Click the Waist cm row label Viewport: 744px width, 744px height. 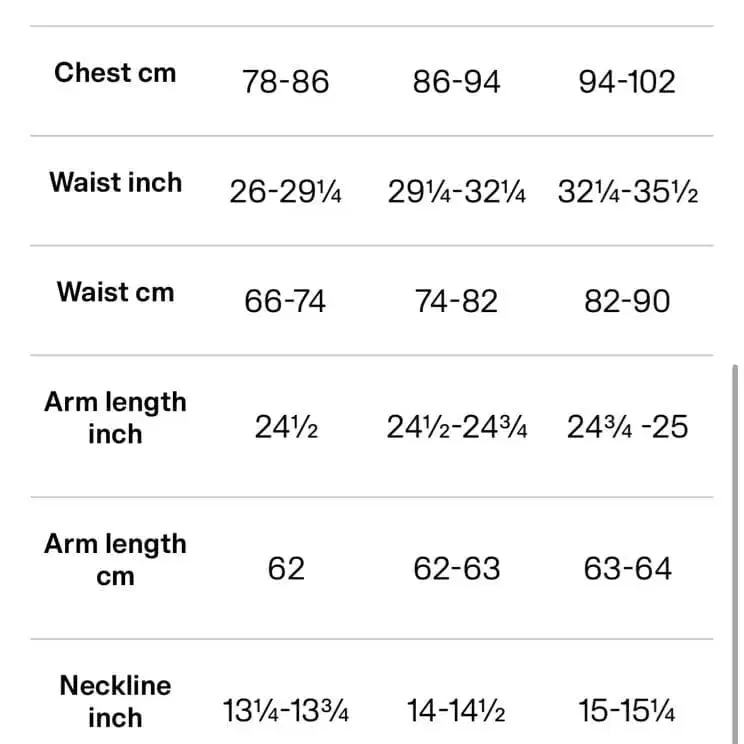115,293
